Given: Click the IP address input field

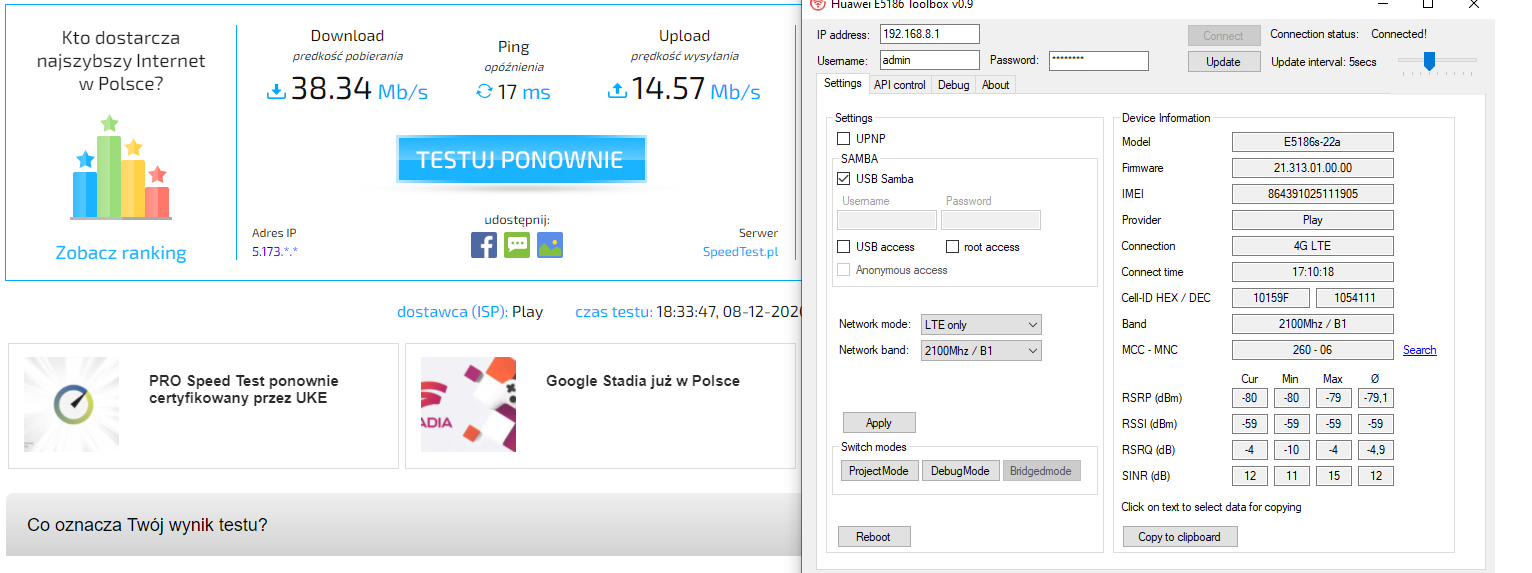Looking at the screenshot, I should tap(930, 34).
